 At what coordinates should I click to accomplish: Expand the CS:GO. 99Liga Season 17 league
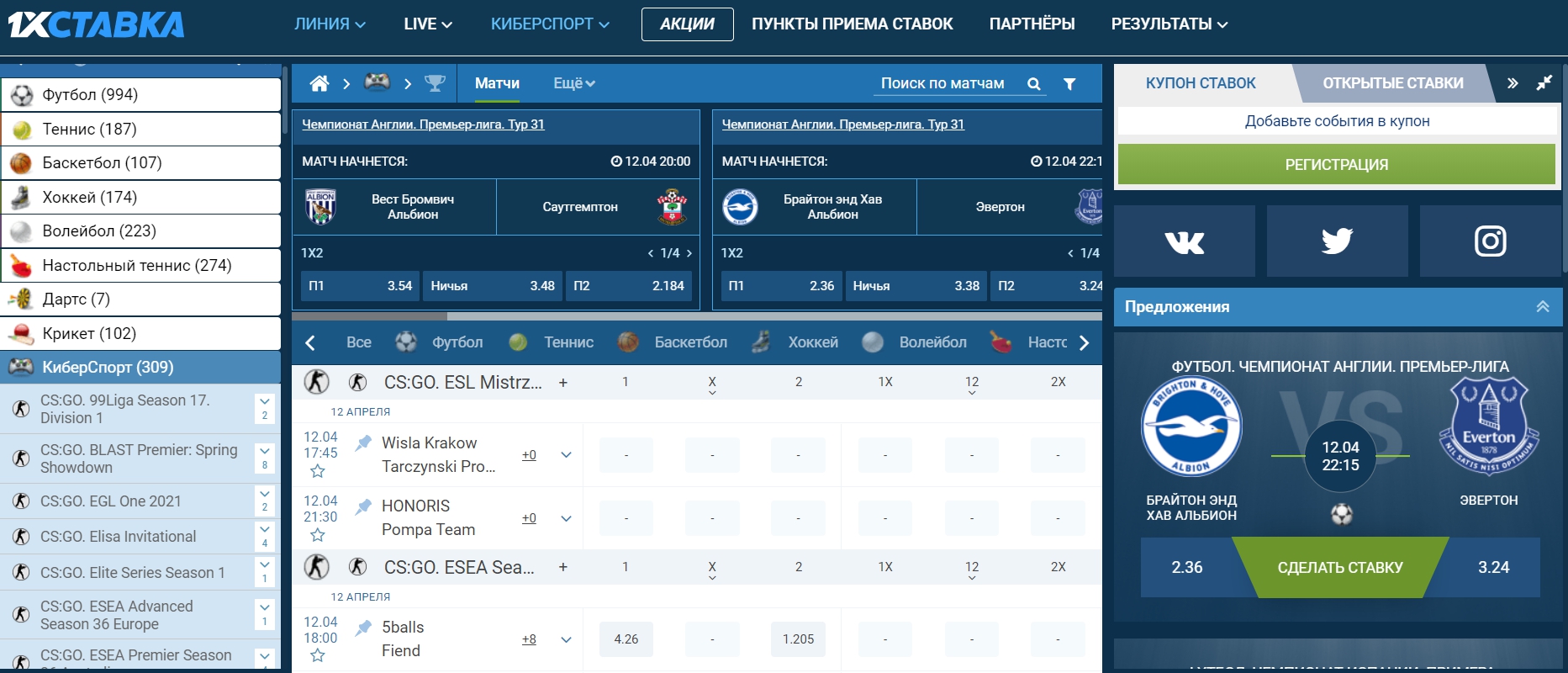click(265, 409)
